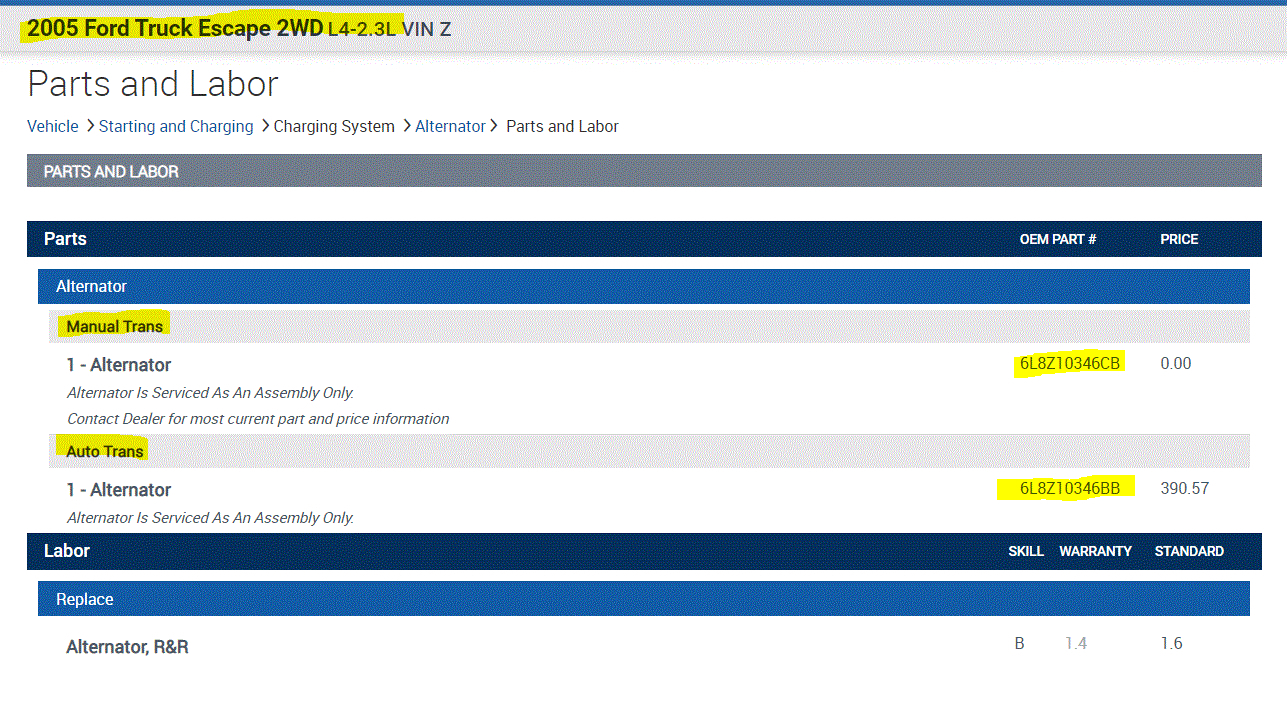
Task: Select the Auto Trans subheading
Action: pos(105,451)
